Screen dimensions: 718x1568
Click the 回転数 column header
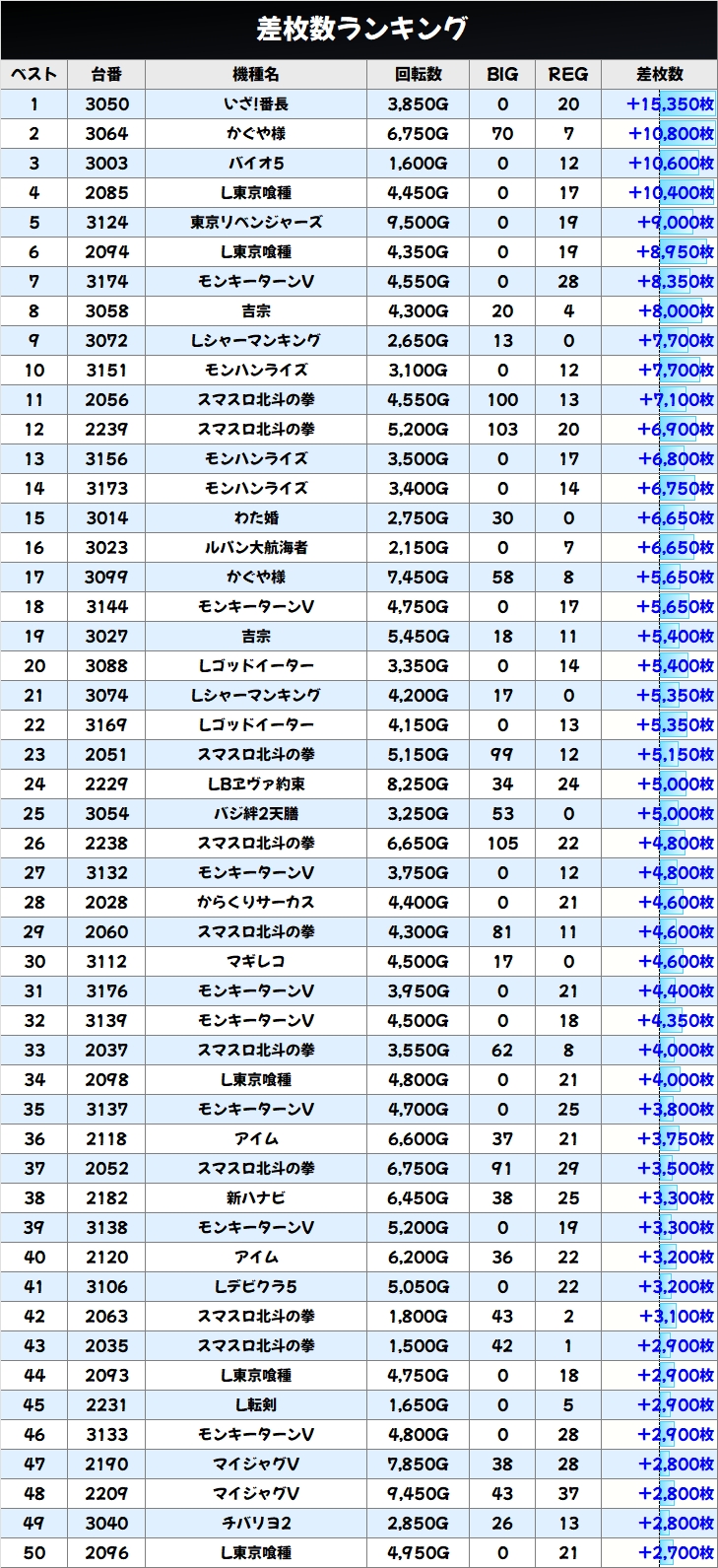coord(419,74)
